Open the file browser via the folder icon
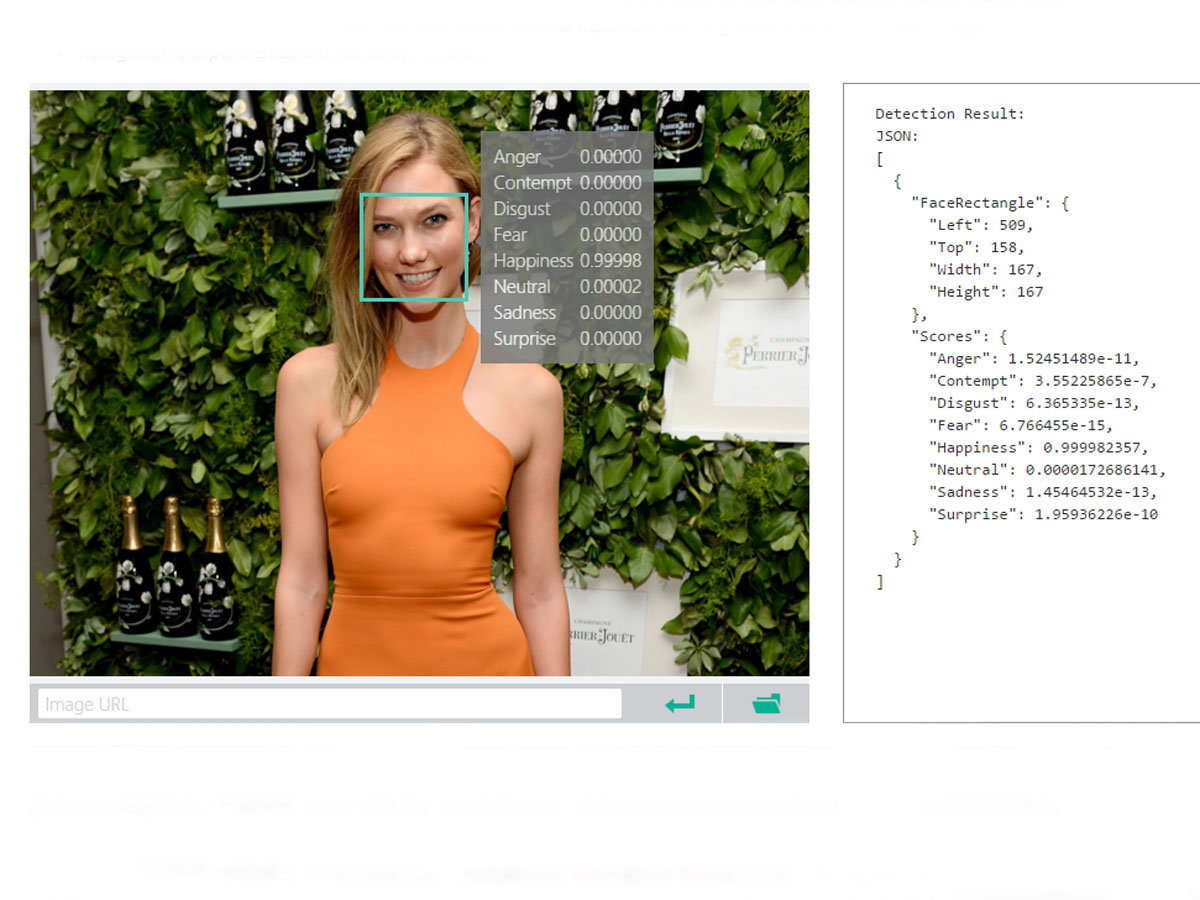 point(766,704)
